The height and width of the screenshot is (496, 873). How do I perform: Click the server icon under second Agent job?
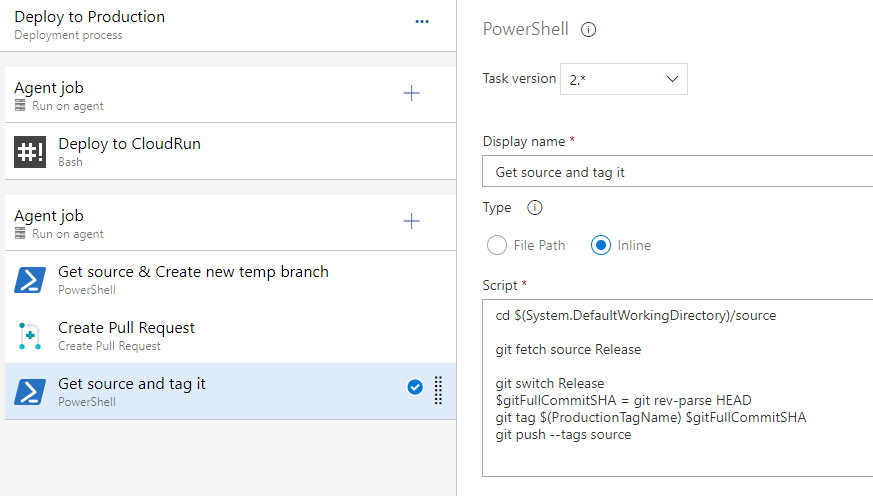click(x=20, y=234)
